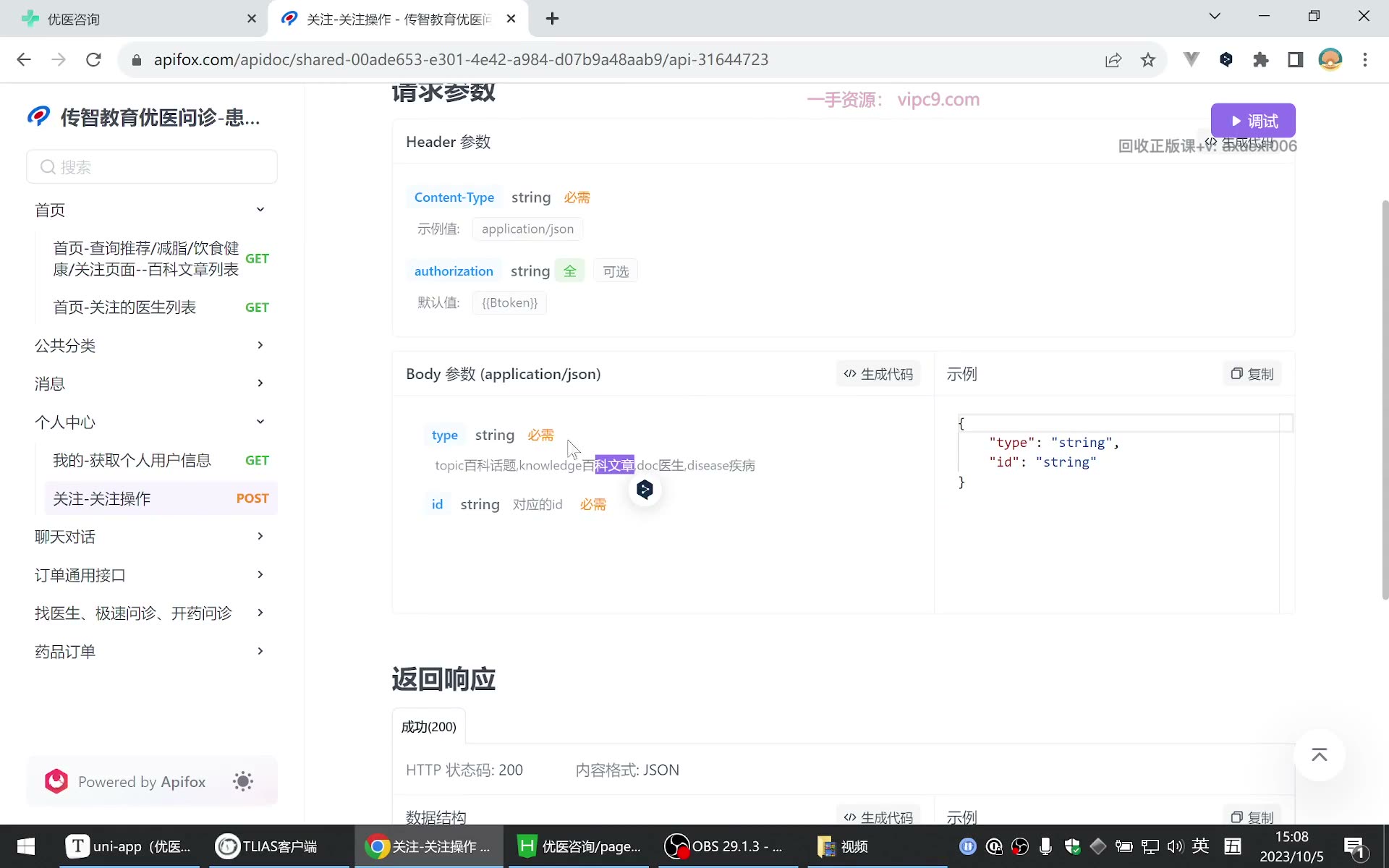Open the share page icon in address bar
The height and width of the screenshot is (868, 1389).
(1113, 60)
